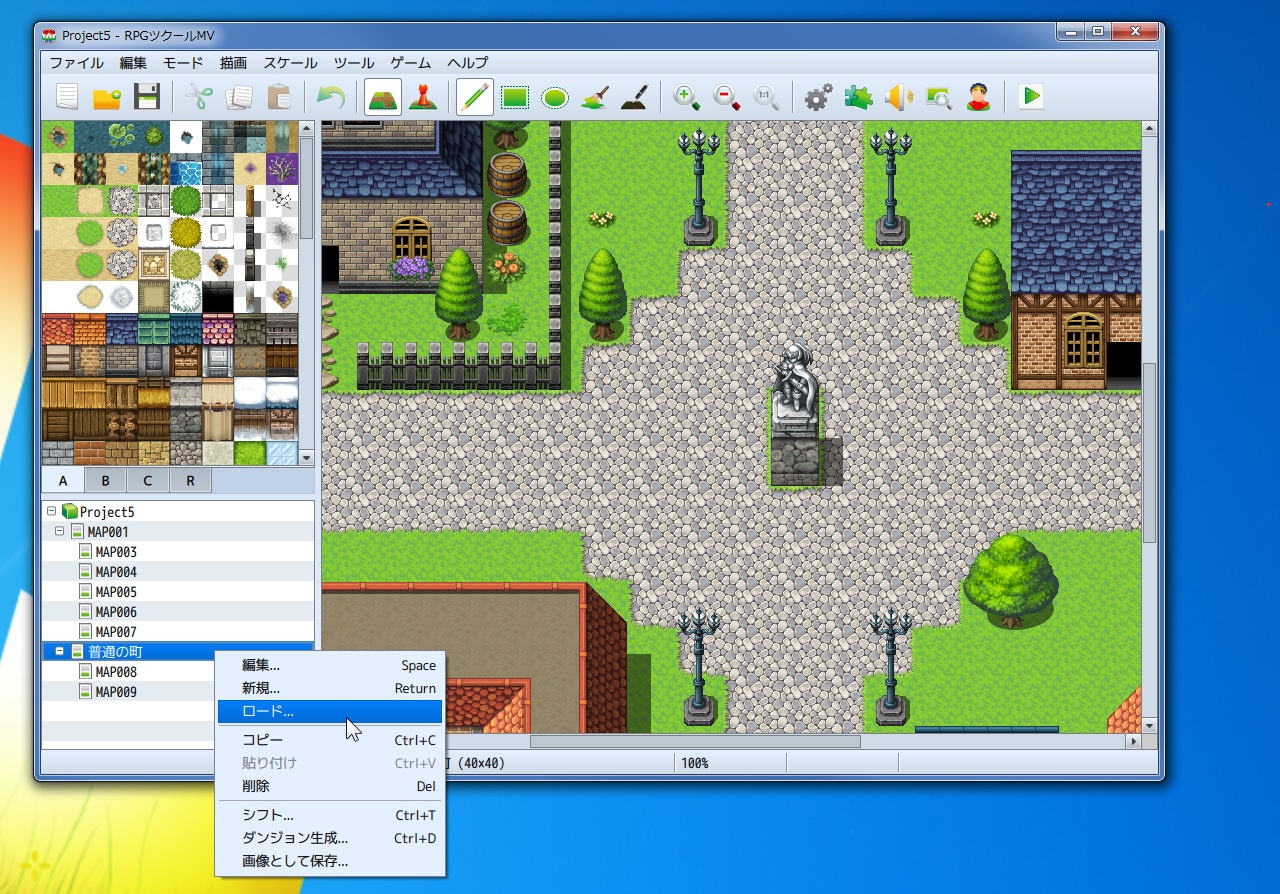Click 画像として保存... in context menu
The height and width of the screenshot is (894, 1280).
tap(295, 861)
